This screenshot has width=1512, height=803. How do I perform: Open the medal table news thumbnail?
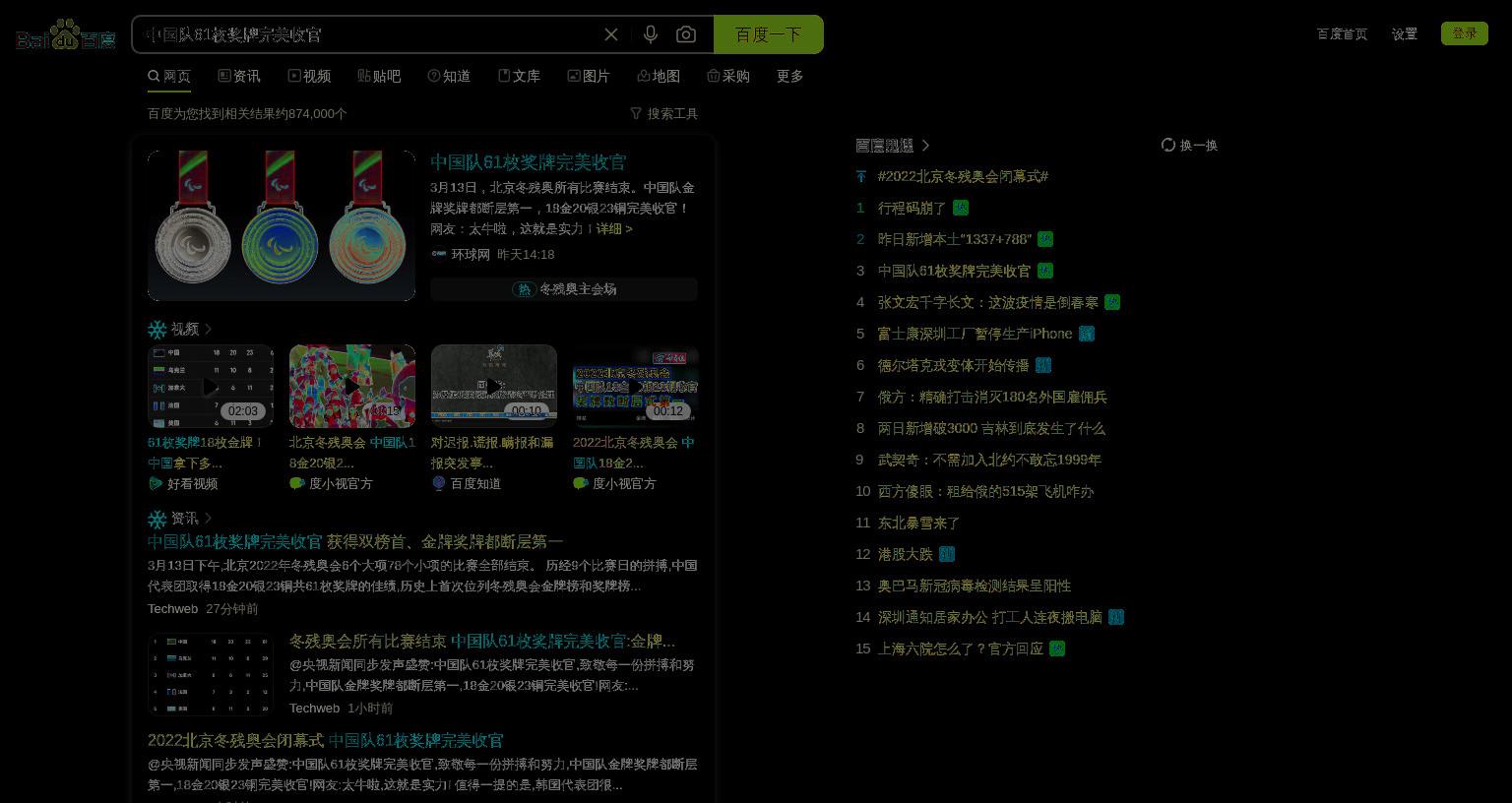point(211,674)
